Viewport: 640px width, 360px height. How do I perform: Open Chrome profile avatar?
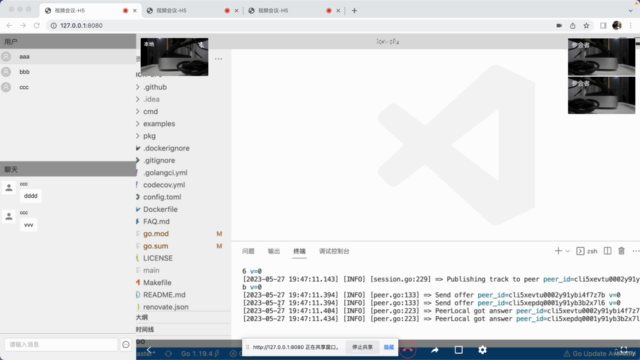(617, 25)
